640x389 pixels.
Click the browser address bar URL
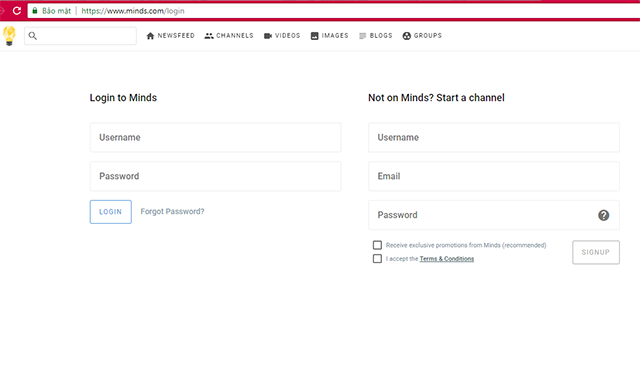point(133,11)
